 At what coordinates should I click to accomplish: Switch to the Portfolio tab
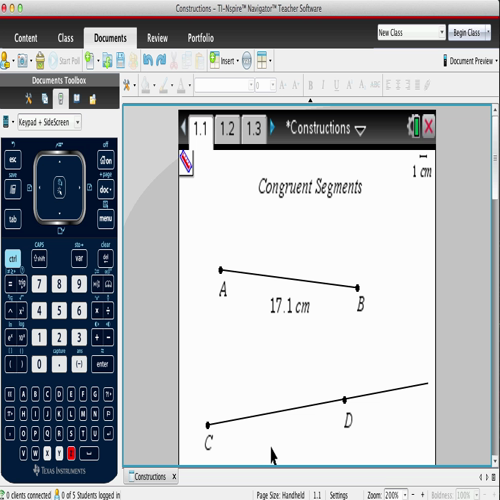(201, 38)
